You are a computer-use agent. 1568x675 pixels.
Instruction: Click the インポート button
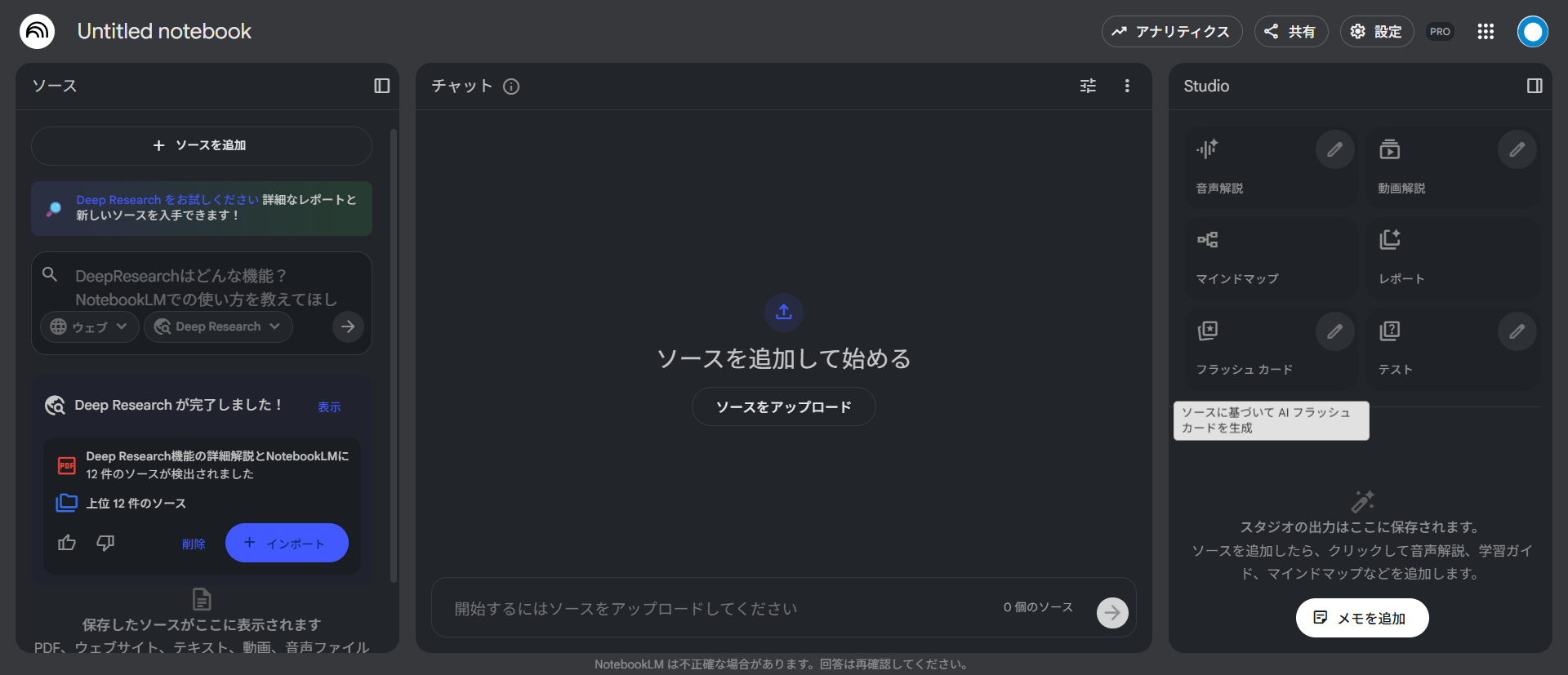click(287, 543)
